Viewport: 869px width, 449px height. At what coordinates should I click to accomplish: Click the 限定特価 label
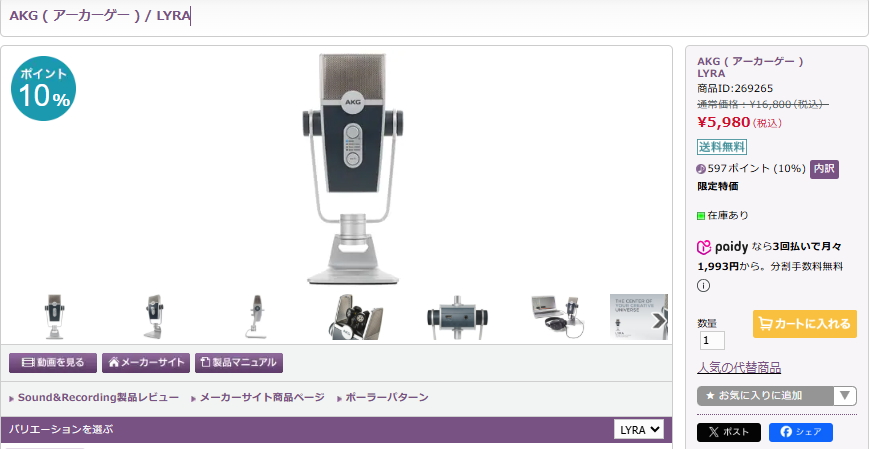[717, 186]
